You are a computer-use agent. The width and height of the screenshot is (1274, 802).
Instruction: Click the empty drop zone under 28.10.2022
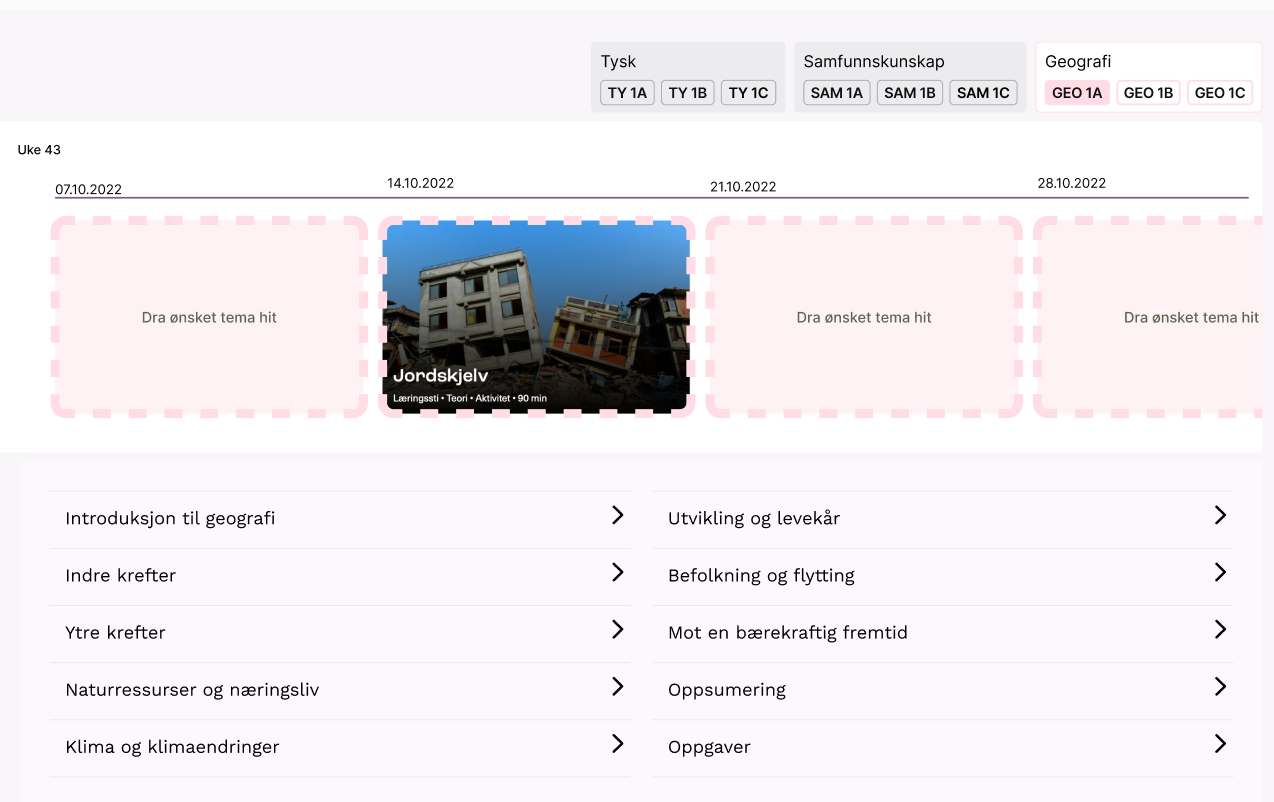(x=1148, y=317)
